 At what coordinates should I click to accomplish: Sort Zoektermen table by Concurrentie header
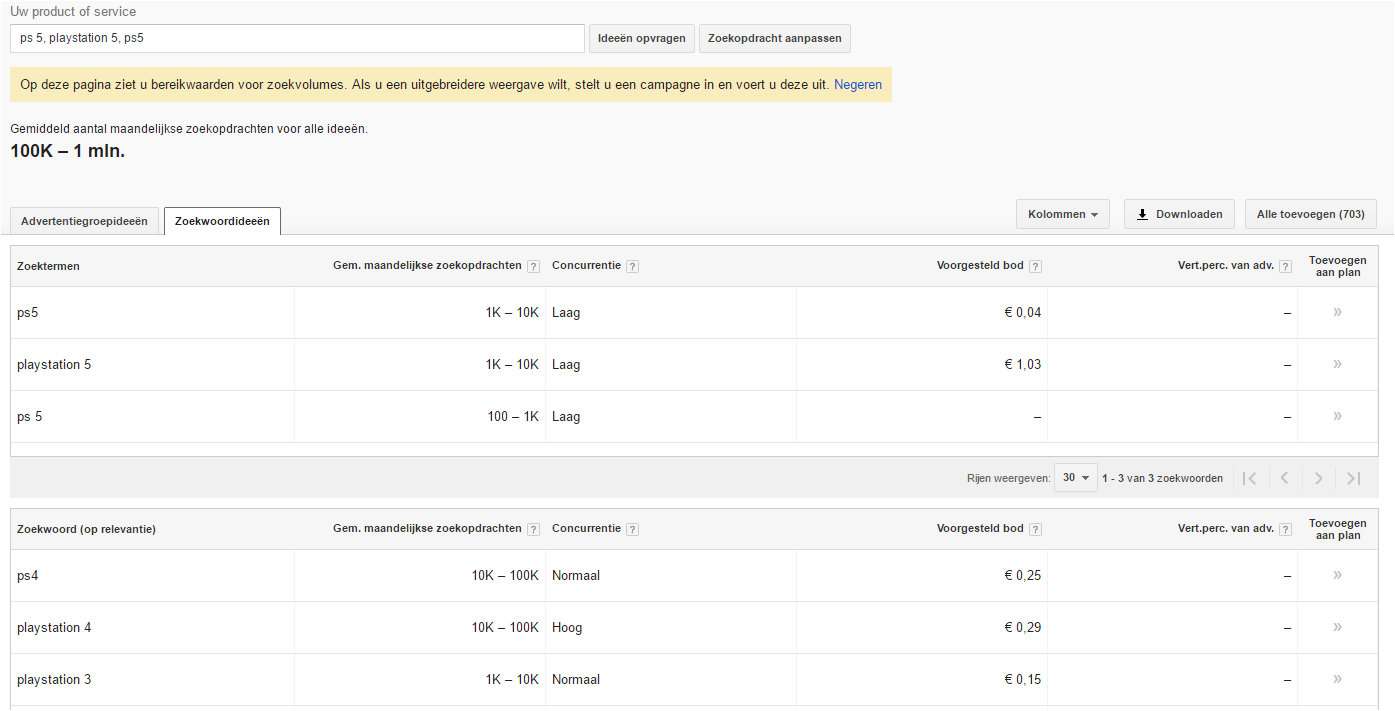coord(586,265)
